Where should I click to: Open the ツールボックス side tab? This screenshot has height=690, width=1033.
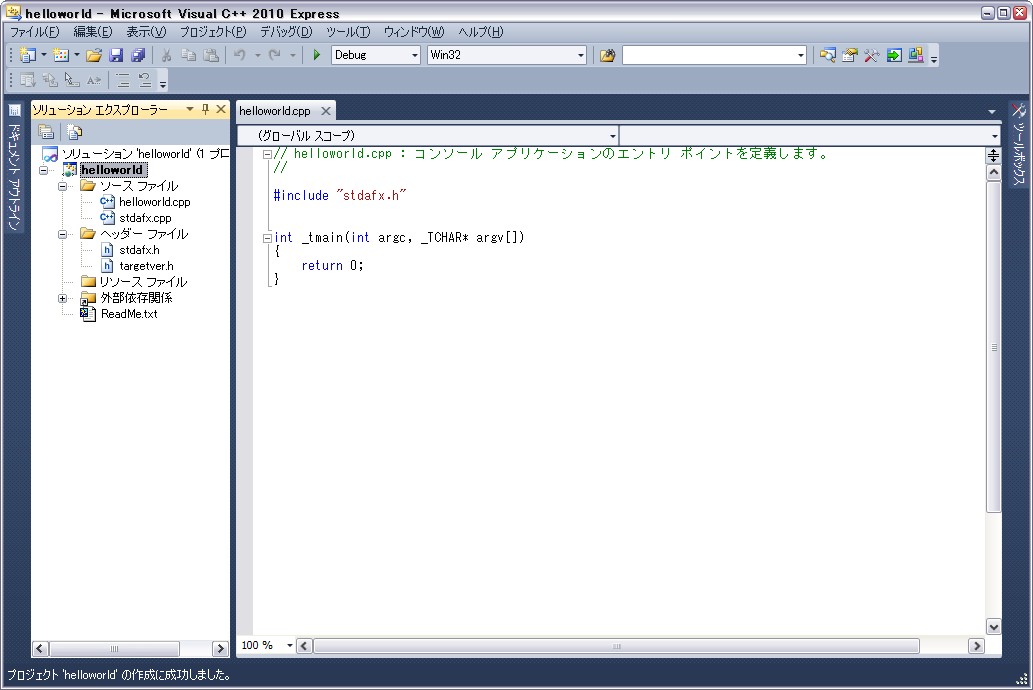pyautogui.click(x=1019, y=144)
